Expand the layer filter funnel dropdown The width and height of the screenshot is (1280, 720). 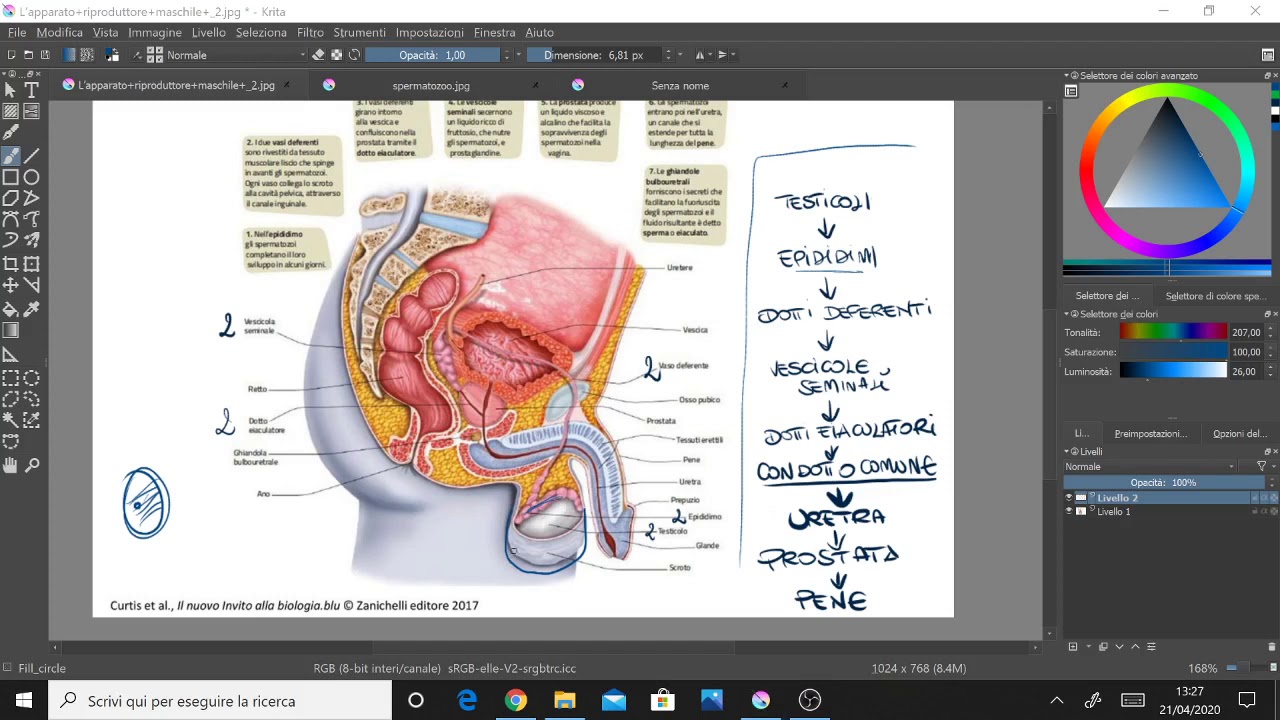point(1263,467)
